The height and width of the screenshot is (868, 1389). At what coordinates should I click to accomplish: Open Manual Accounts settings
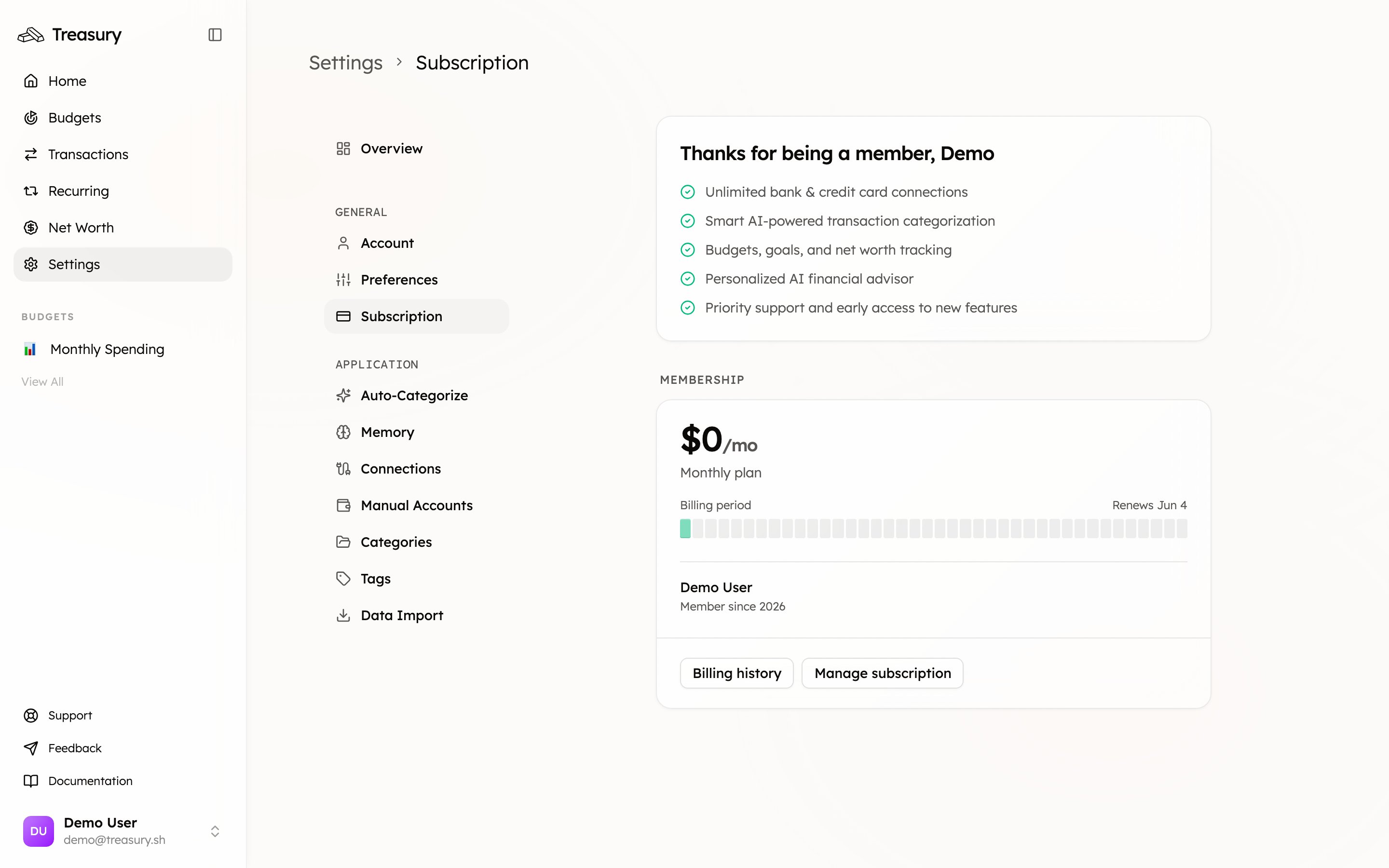tap(417, 506)
